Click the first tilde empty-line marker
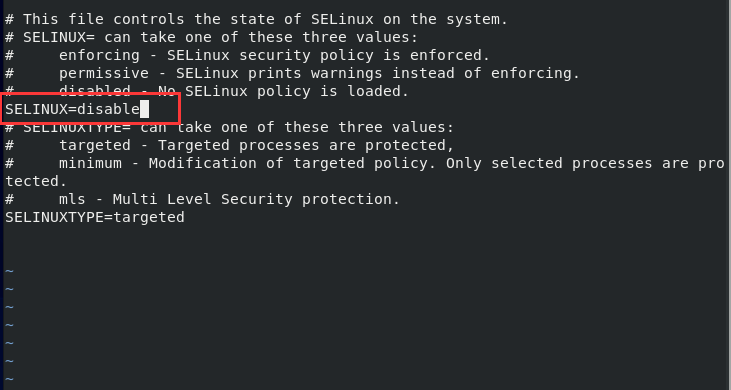Viewport: 731px width, 390px height. pos(10,271)
